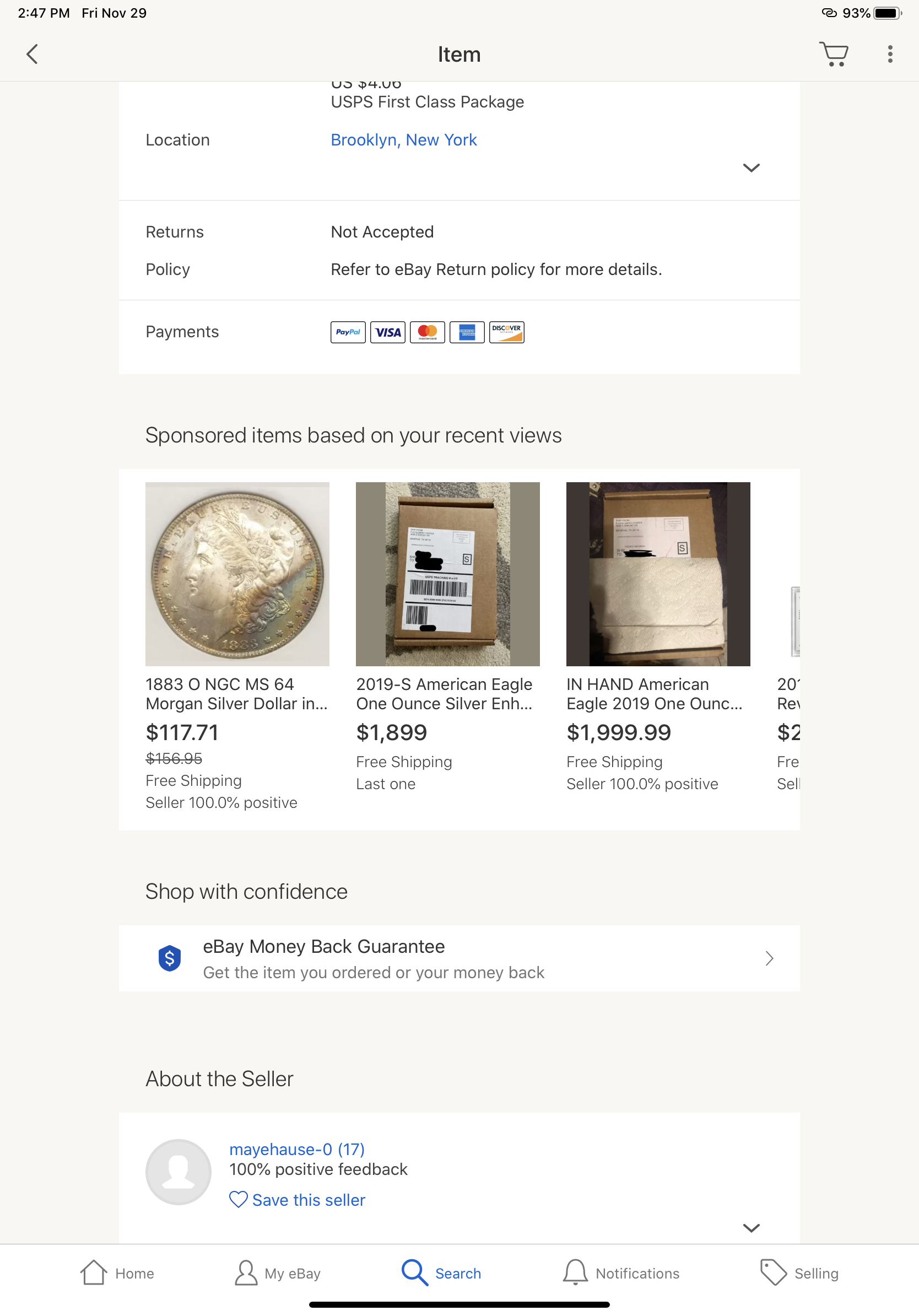Open the 2019-S American Eagle listing image
The height and width of the screenshot is (1316, 919).
point(447,574)
